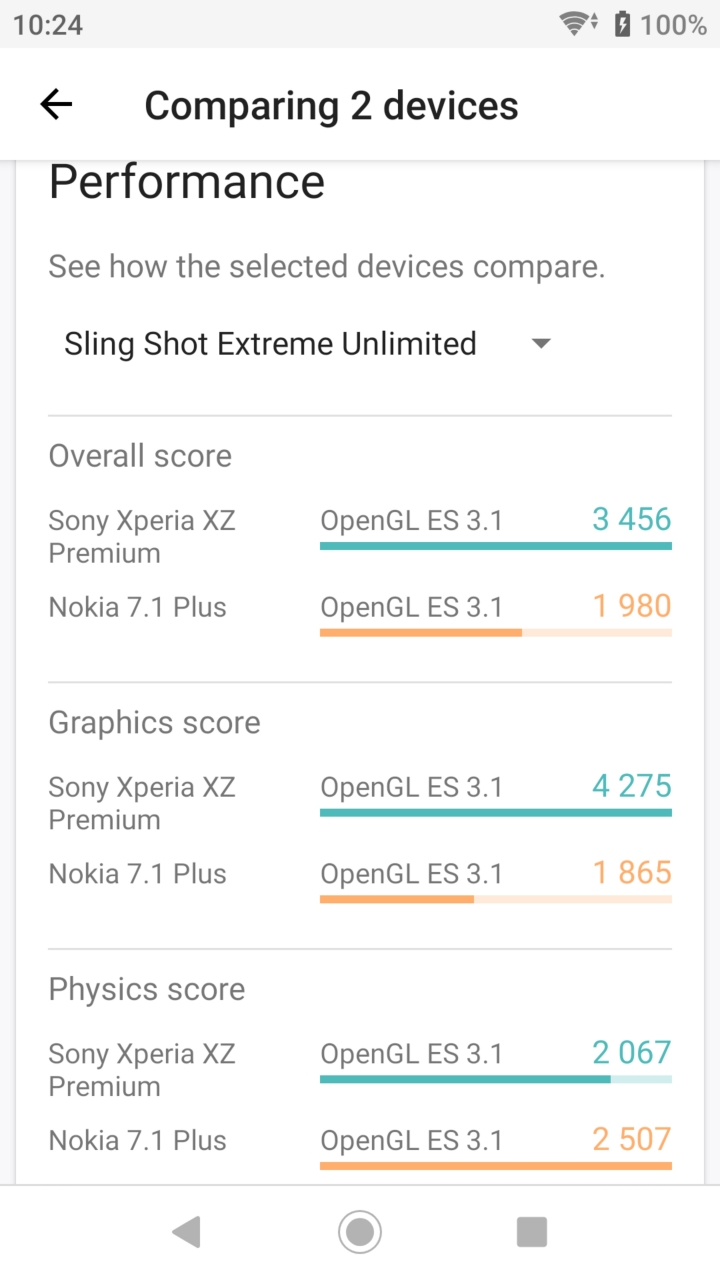Tap the 3 456 overall score value

pyautogui.click(x=631, y=519)
